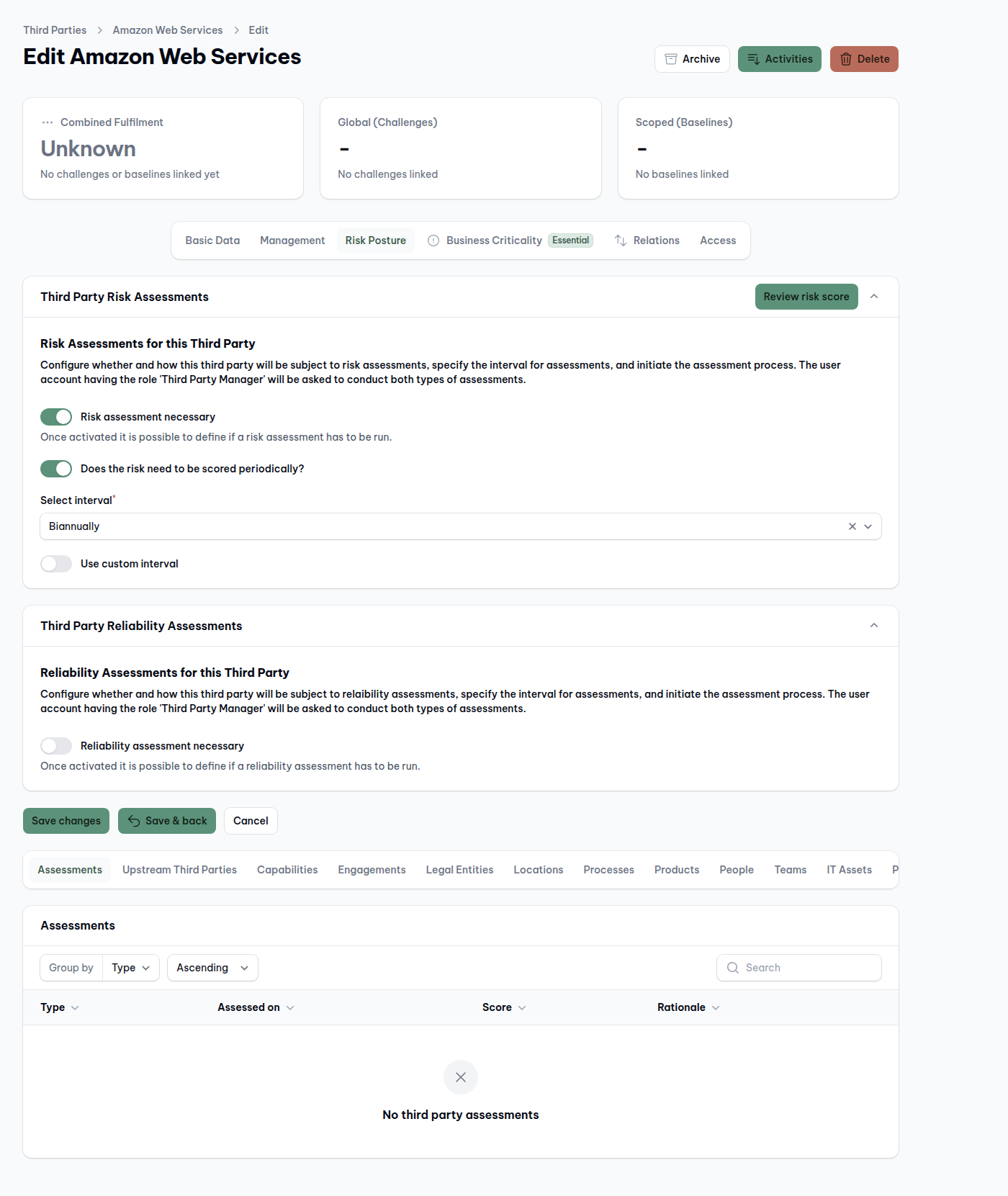Click the Scoped (Baselines) card

[758, 148]
